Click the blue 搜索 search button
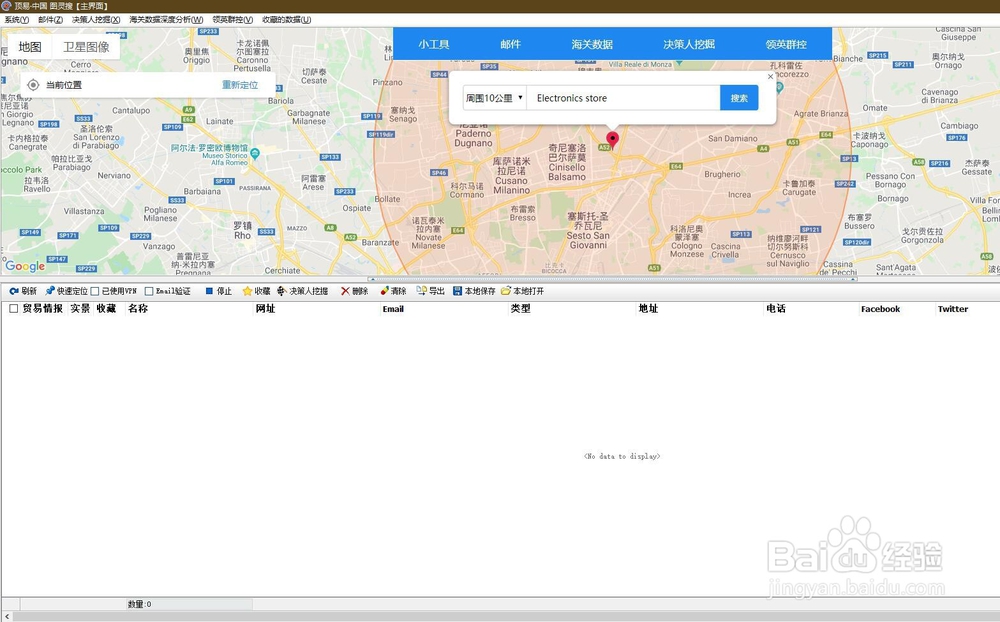 (739, 98)
